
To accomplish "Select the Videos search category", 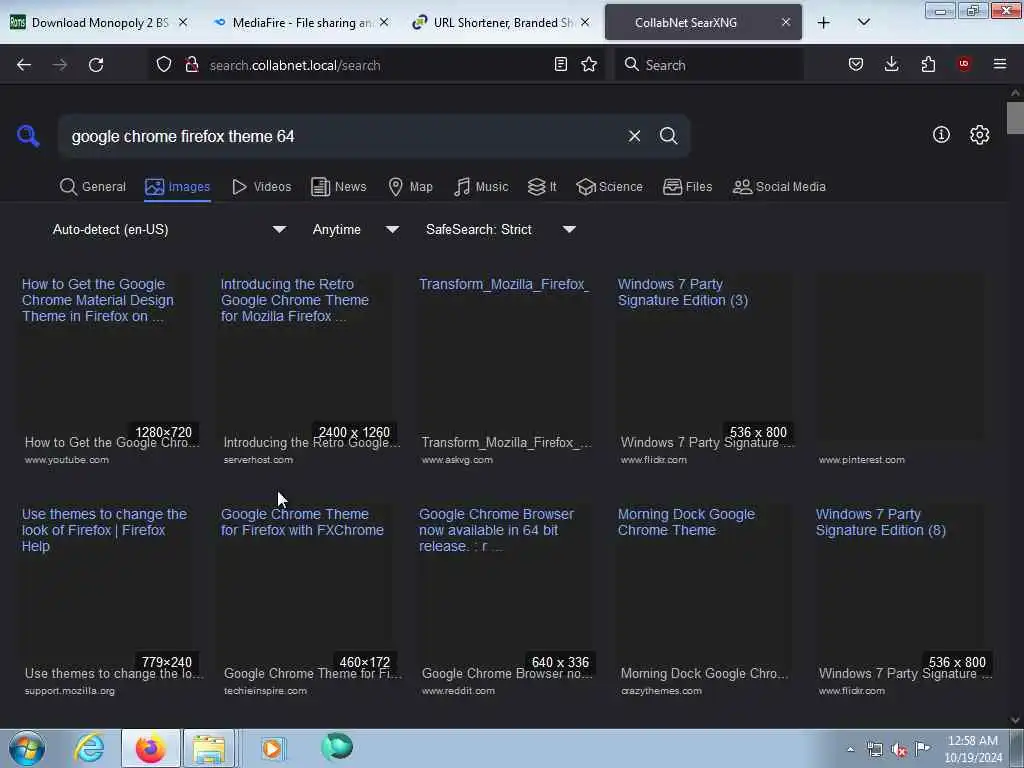I will [262, 187].
